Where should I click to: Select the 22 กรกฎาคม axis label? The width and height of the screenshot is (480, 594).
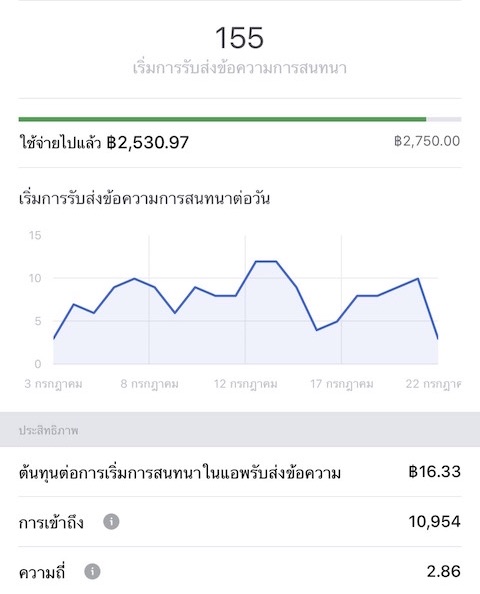point(433,384)
